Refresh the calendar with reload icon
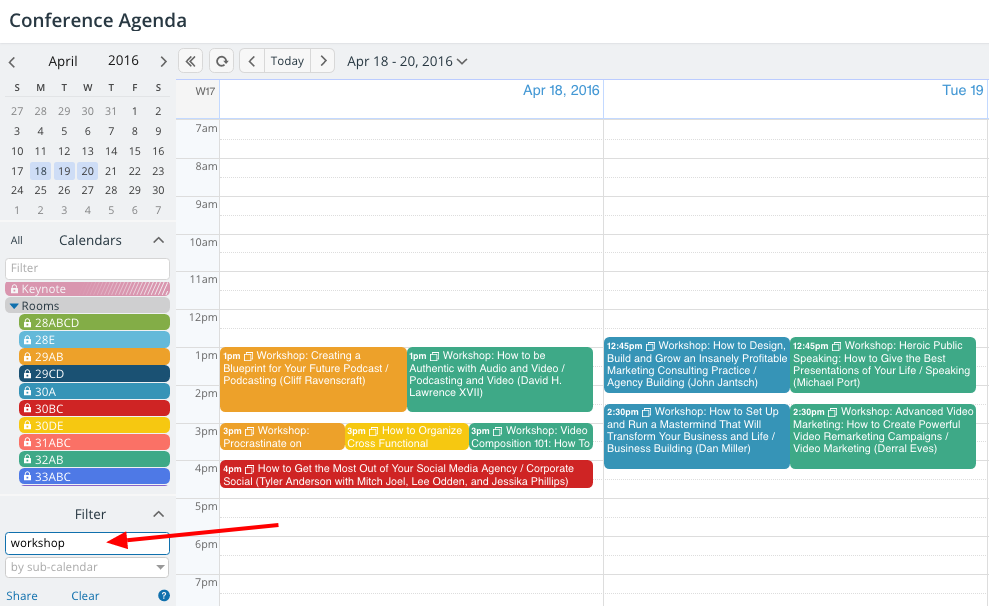This screenshot has height=606, width=989. (222, 61)
